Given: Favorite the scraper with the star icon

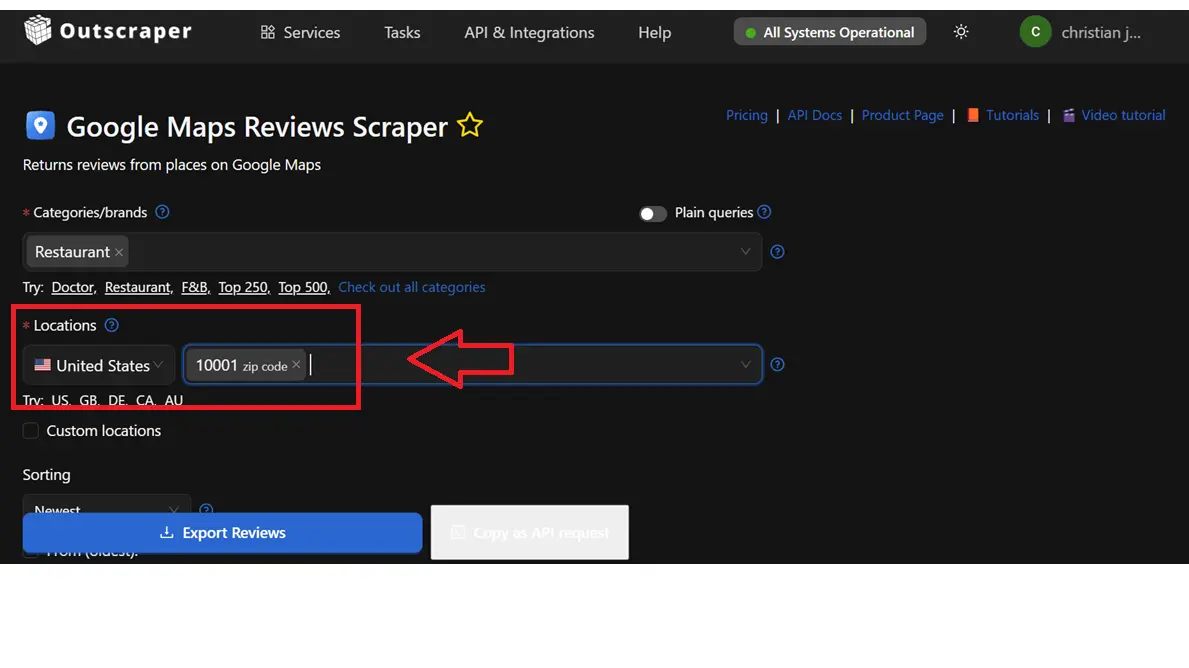Looking at the screenshot, I should (470, 126).
